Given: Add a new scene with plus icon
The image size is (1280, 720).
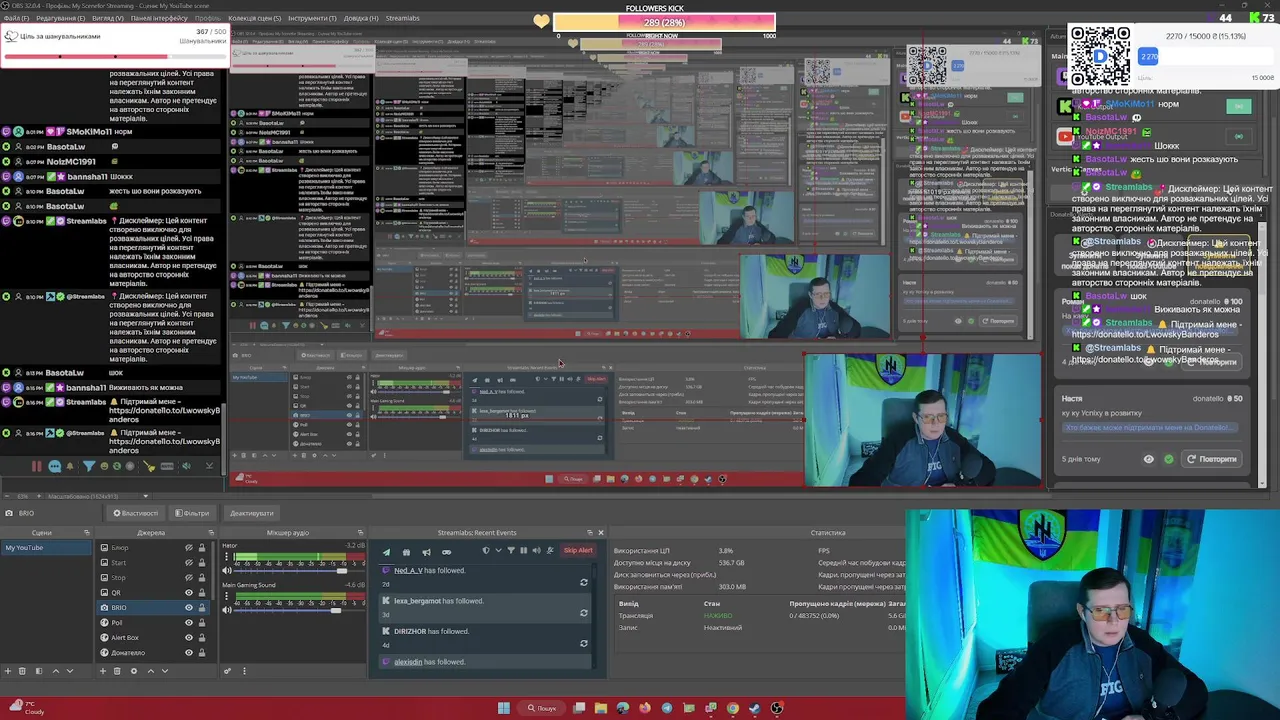Looking at the screenshot, I should click(x=8, y=671).
